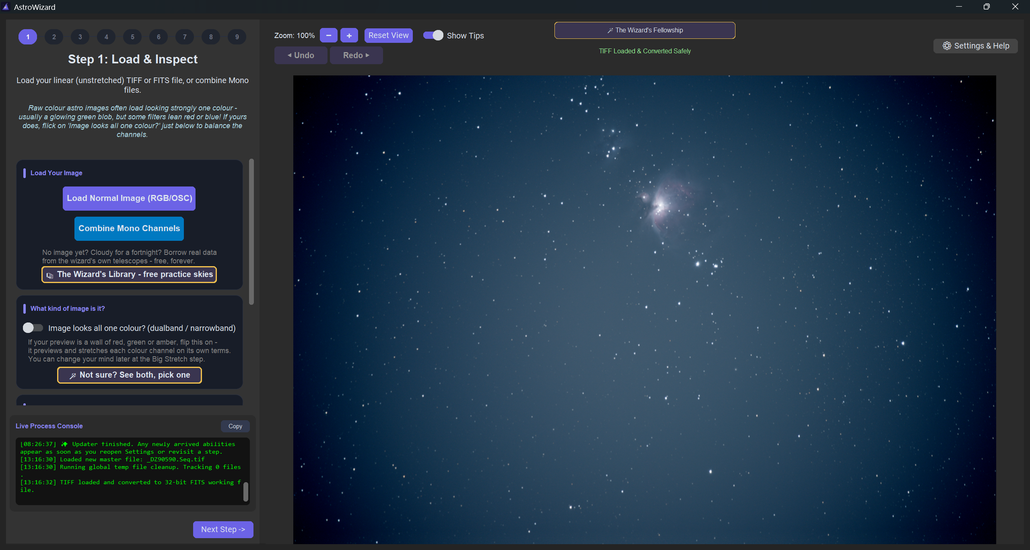Zoom in with the plus button

(x=349, y=35)
